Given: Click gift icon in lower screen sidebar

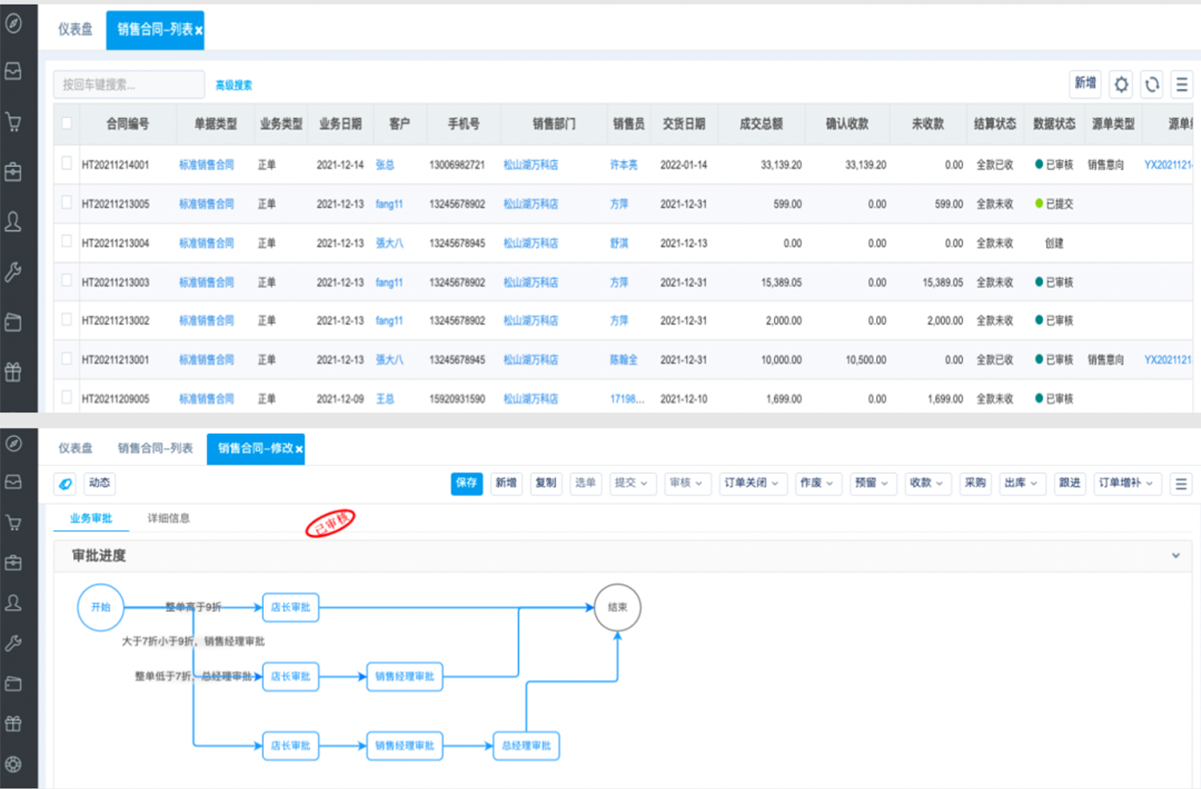Looking at the screenshot, I should [x=13, y=724].
